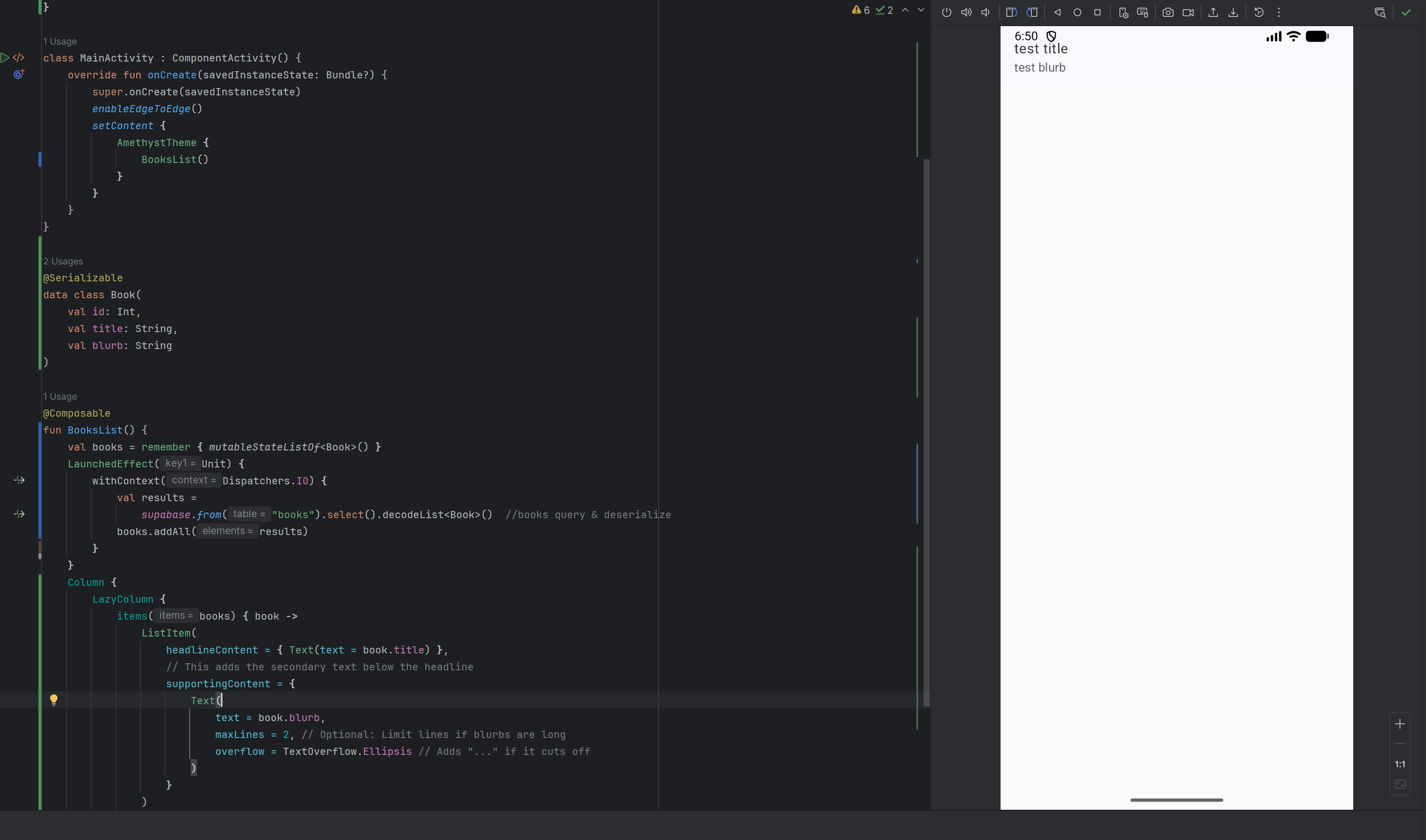This screenshot has width=1426, height=840.
Task: Start screen recording with video icon
Action: tap(1188, 12)
